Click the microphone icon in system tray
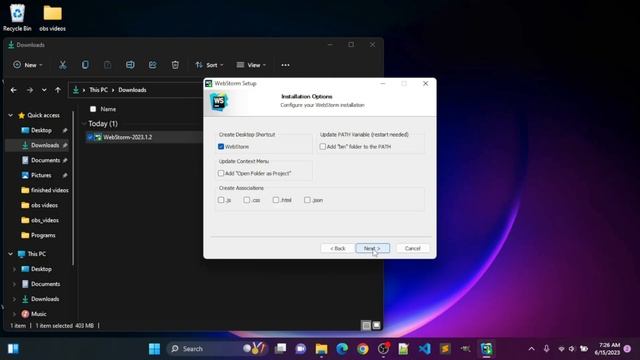640x360 pixels. 546,349
